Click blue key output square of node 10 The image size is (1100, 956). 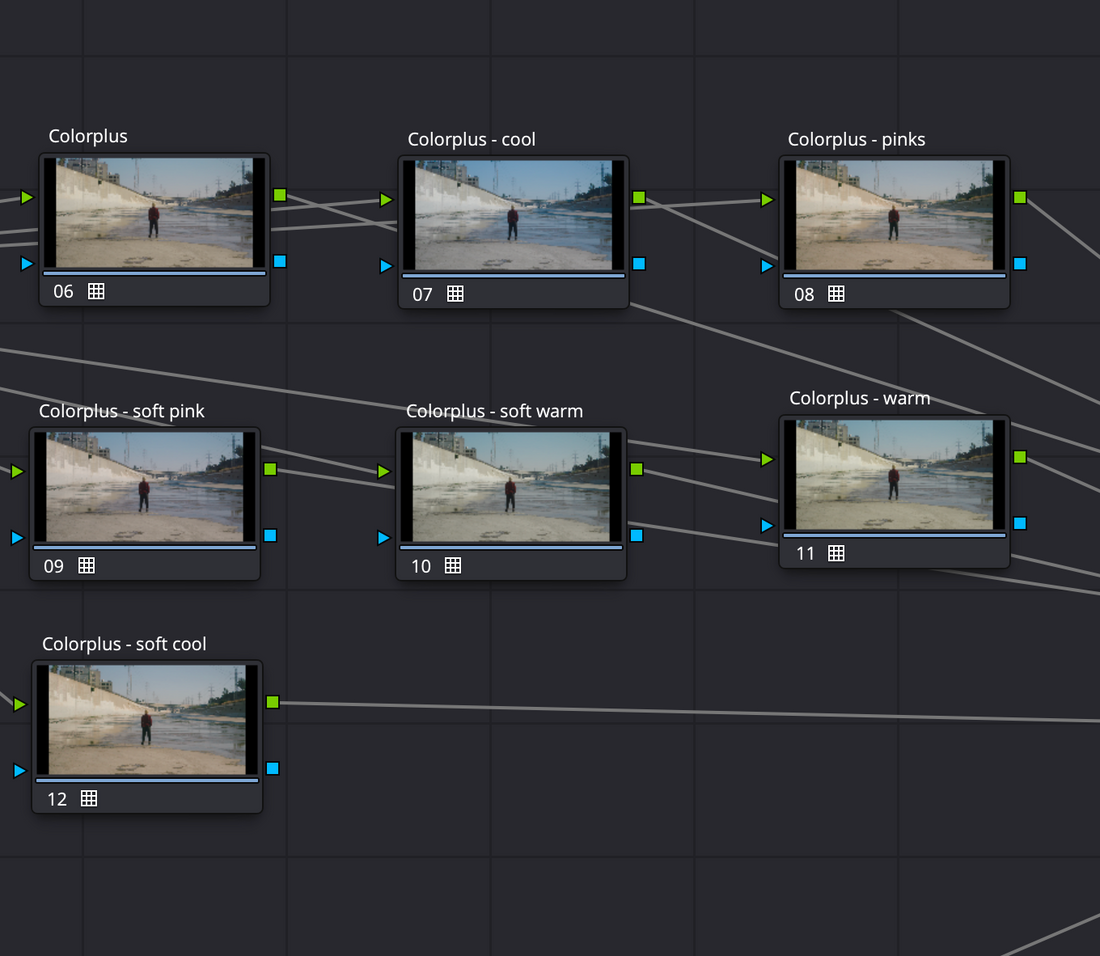click(x=637, y=536)
